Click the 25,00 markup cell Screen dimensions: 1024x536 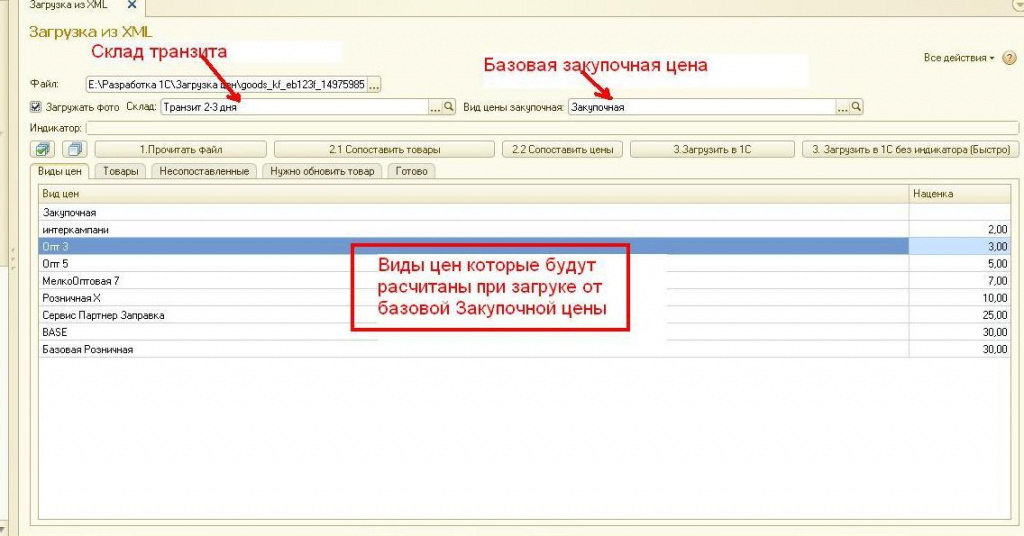click(x=960, y=315)
